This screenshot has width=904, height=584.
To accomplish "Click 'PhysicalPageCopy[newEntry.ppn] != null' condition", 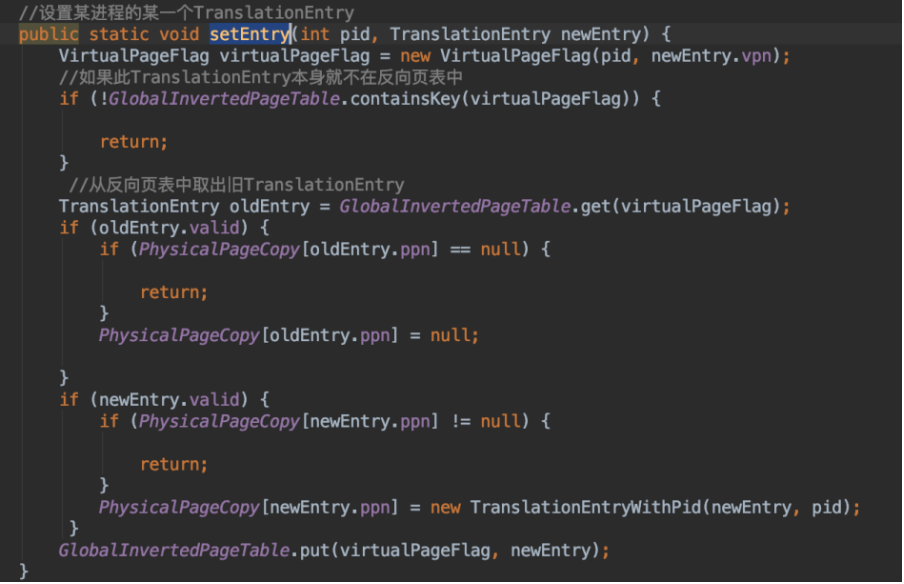I will point(330,421).
